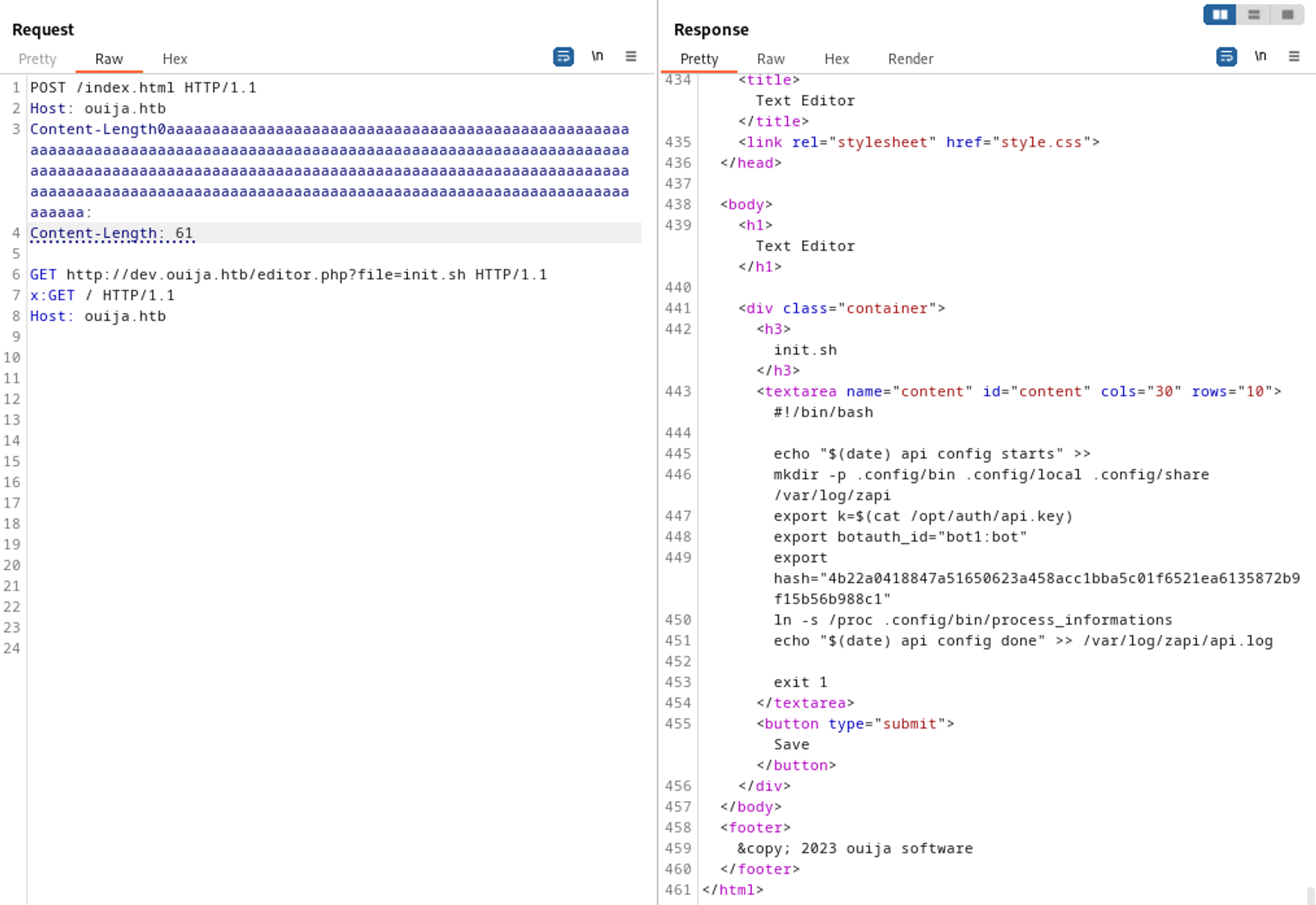
Task: Toggle non-printable characters in Request panel
Action: click(x=597, y=57)
